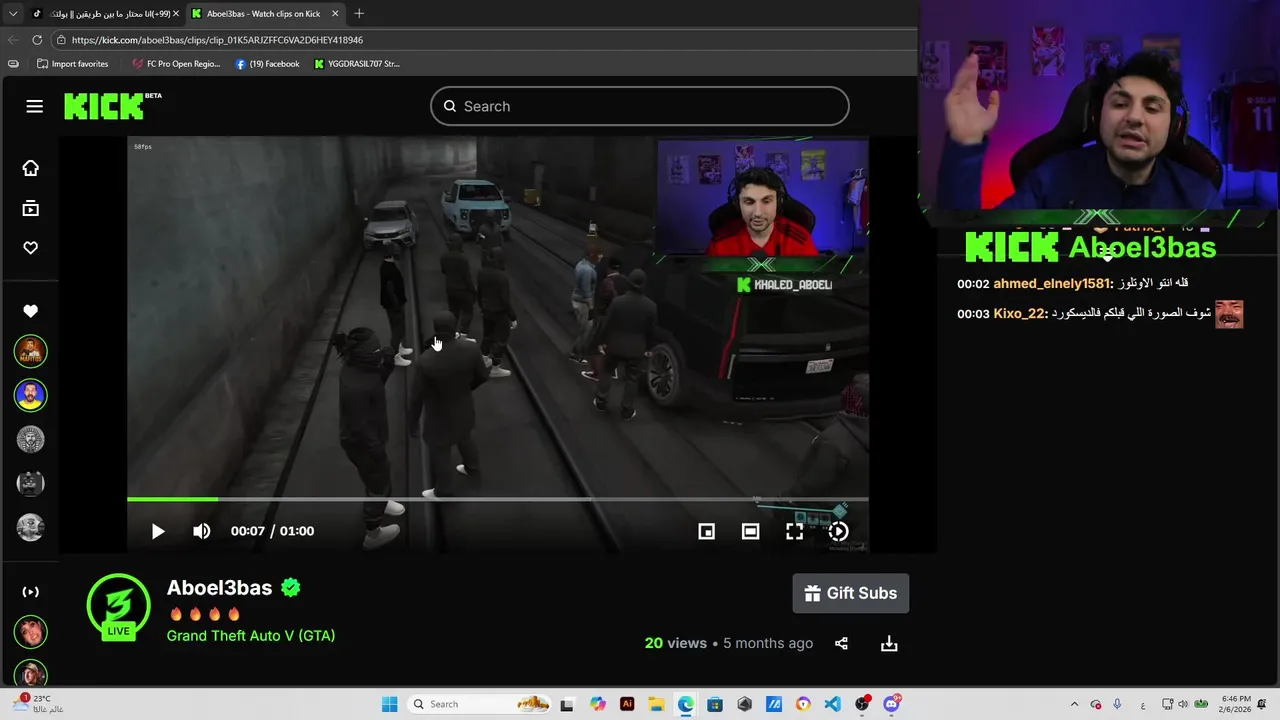Open Adobe Illustrator from taskbar
Image resolution: width=1280 pixels, height=720 pixels.
click(x=627, y=704)
